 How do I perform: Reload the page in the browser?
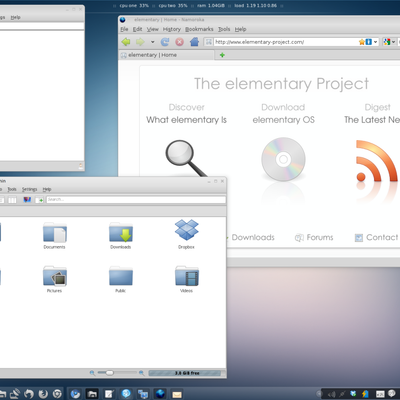(x=165, y=42)
